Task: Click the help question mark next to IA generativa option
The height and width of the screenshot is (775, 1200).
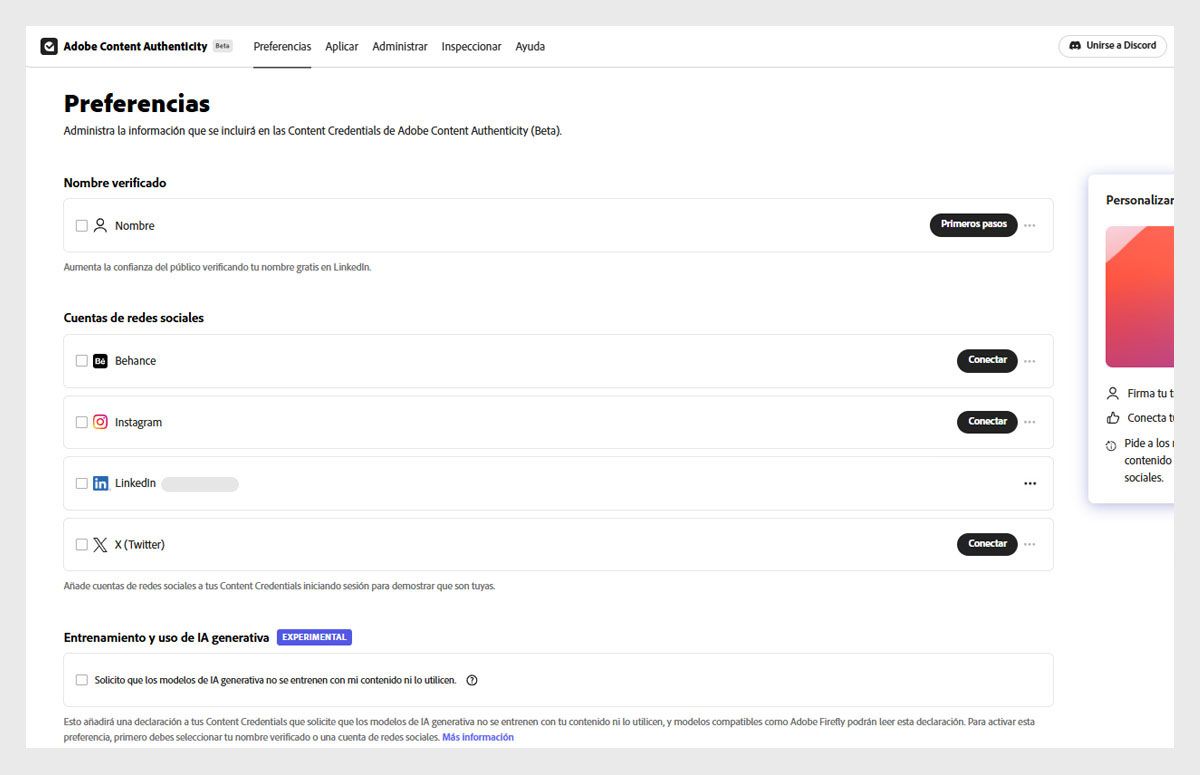Action: tap(472, 680)
